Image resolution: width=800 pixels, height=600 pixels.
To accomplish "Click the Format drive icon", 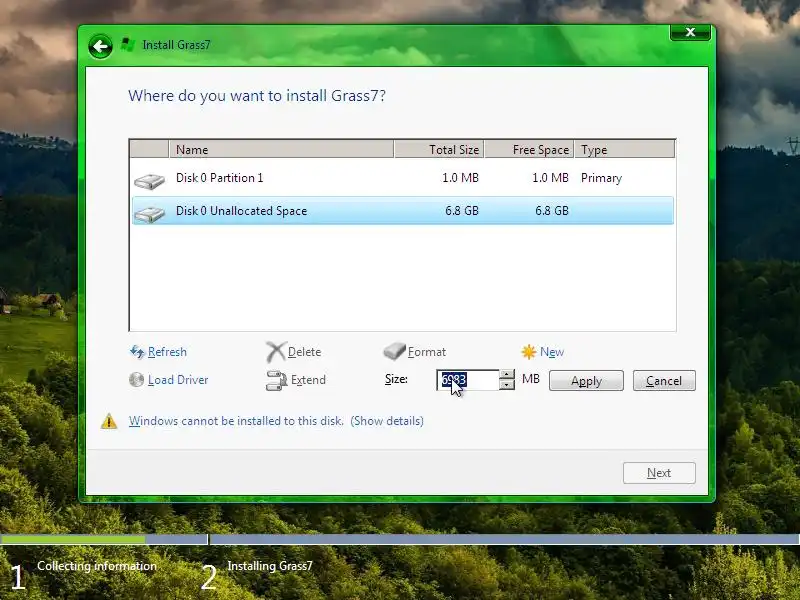I will [x=394, y=351].
